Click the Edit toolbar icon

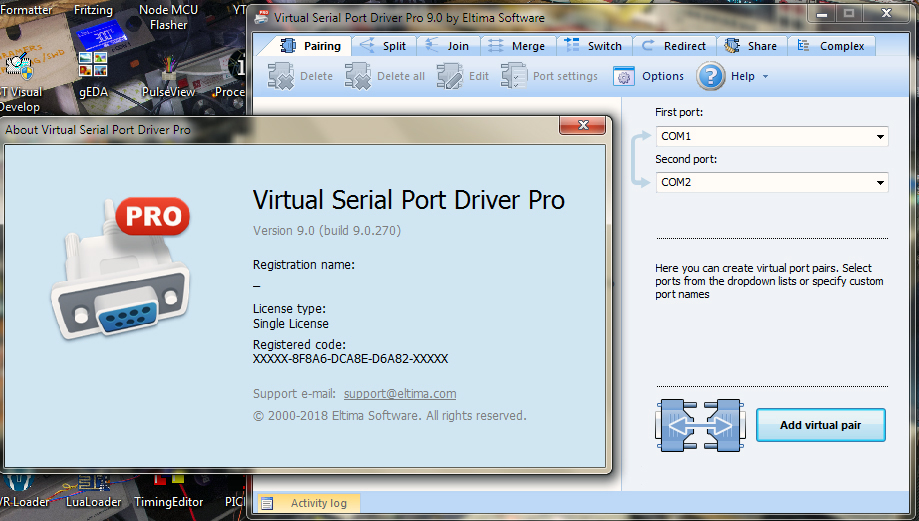[x=450, y=76]
